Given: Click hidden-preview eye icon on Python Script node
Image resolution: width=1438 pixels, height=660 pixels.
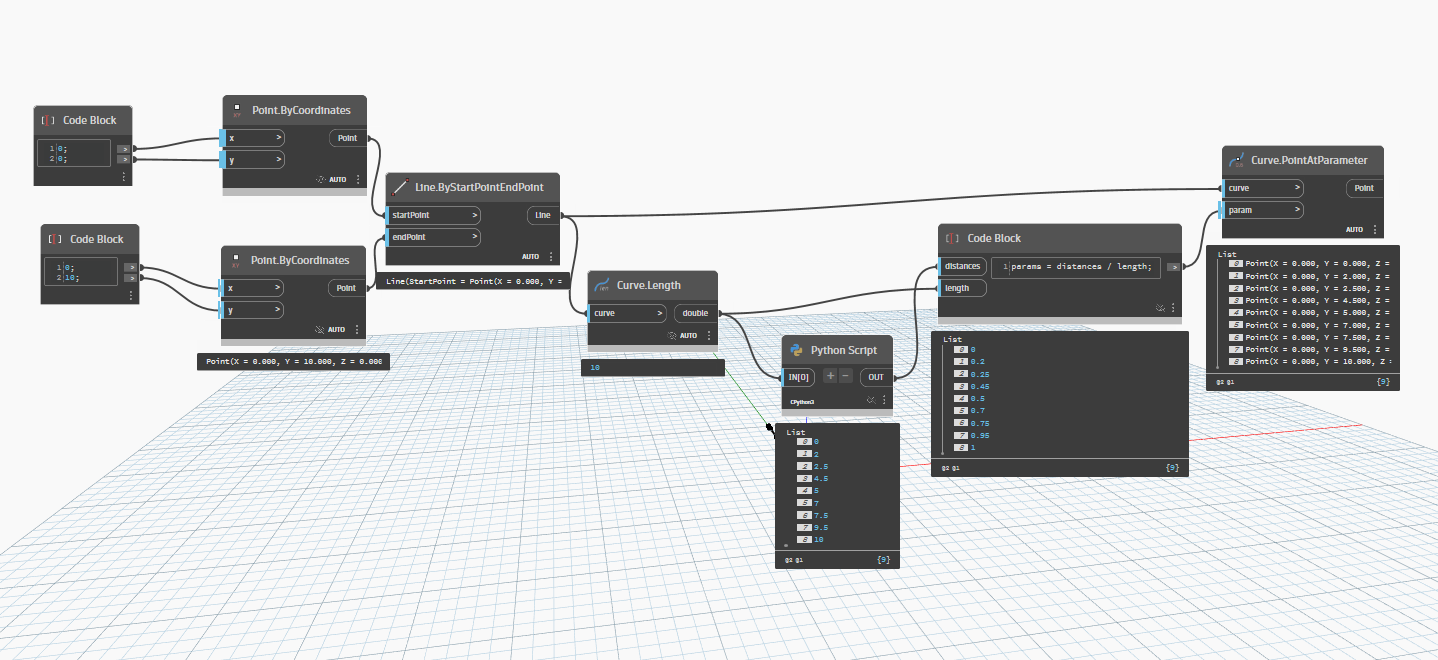Looking at the screenshot, I should coord(871,400).
